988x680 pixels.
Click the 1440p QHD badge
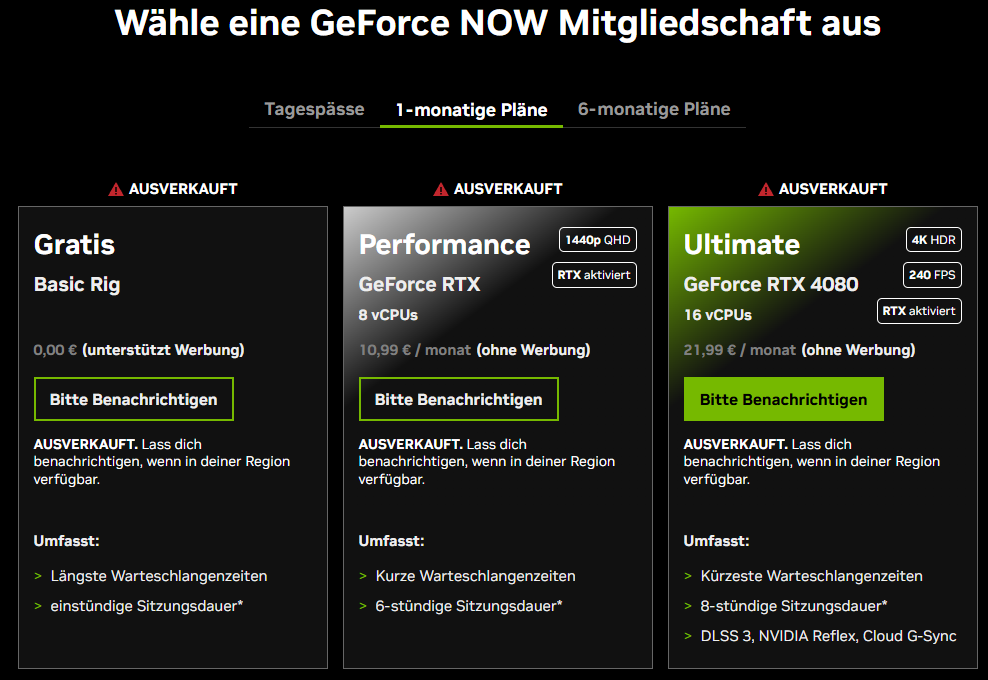click(597, 239)
